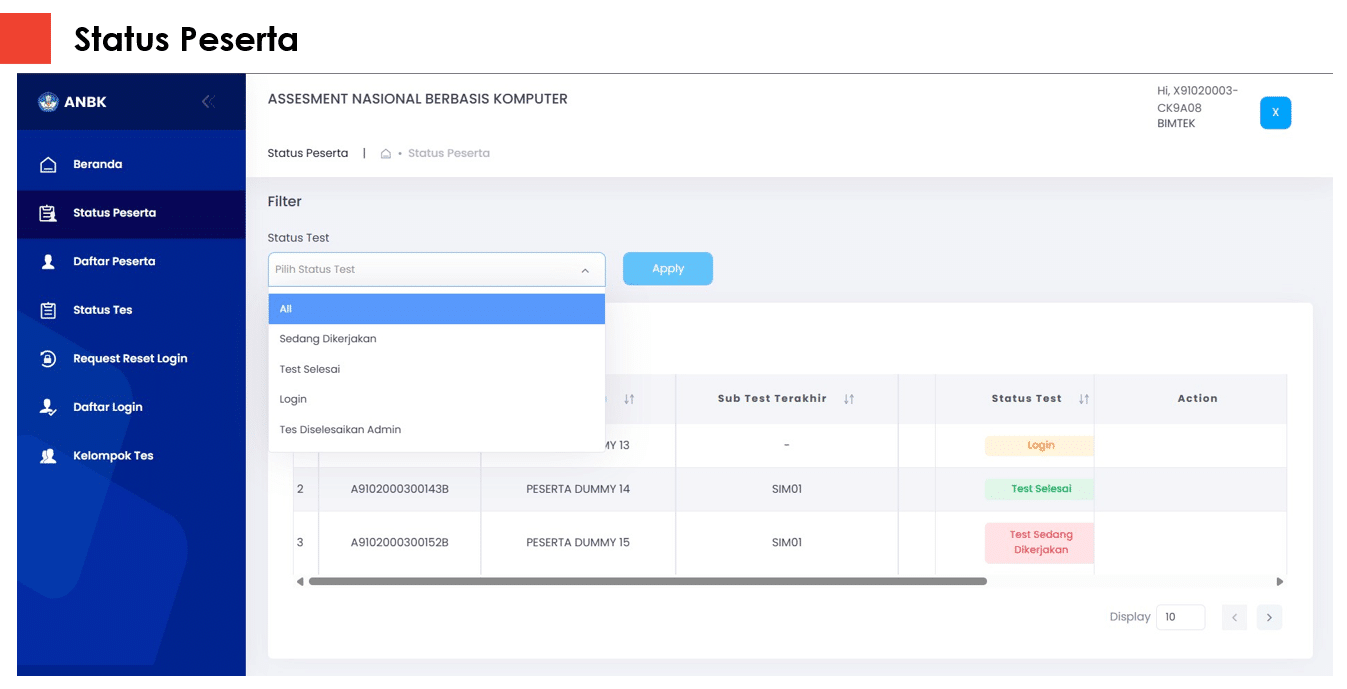
Task: Click the Kelompok Tes group icon
Action: [47, 456]
